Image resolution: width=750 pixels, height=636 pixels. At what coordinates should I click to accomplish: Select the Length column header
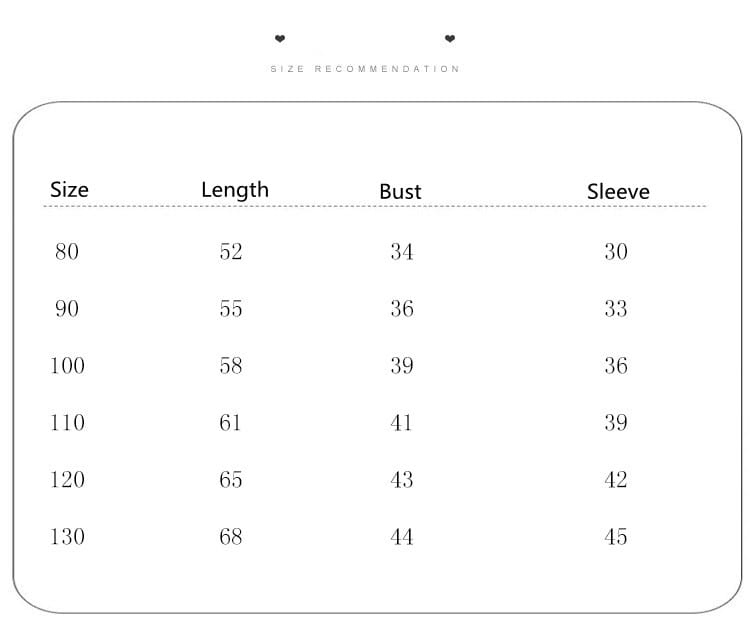tap(235, 189)
